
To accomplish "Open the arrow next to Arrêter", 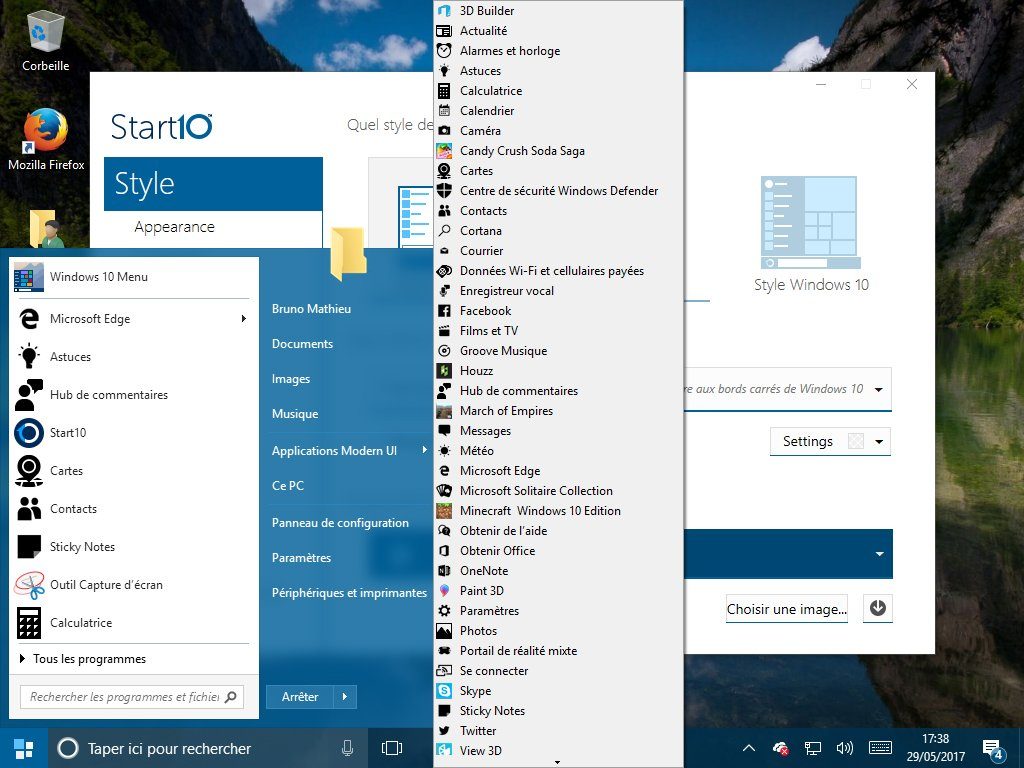I will click(345, 697).
